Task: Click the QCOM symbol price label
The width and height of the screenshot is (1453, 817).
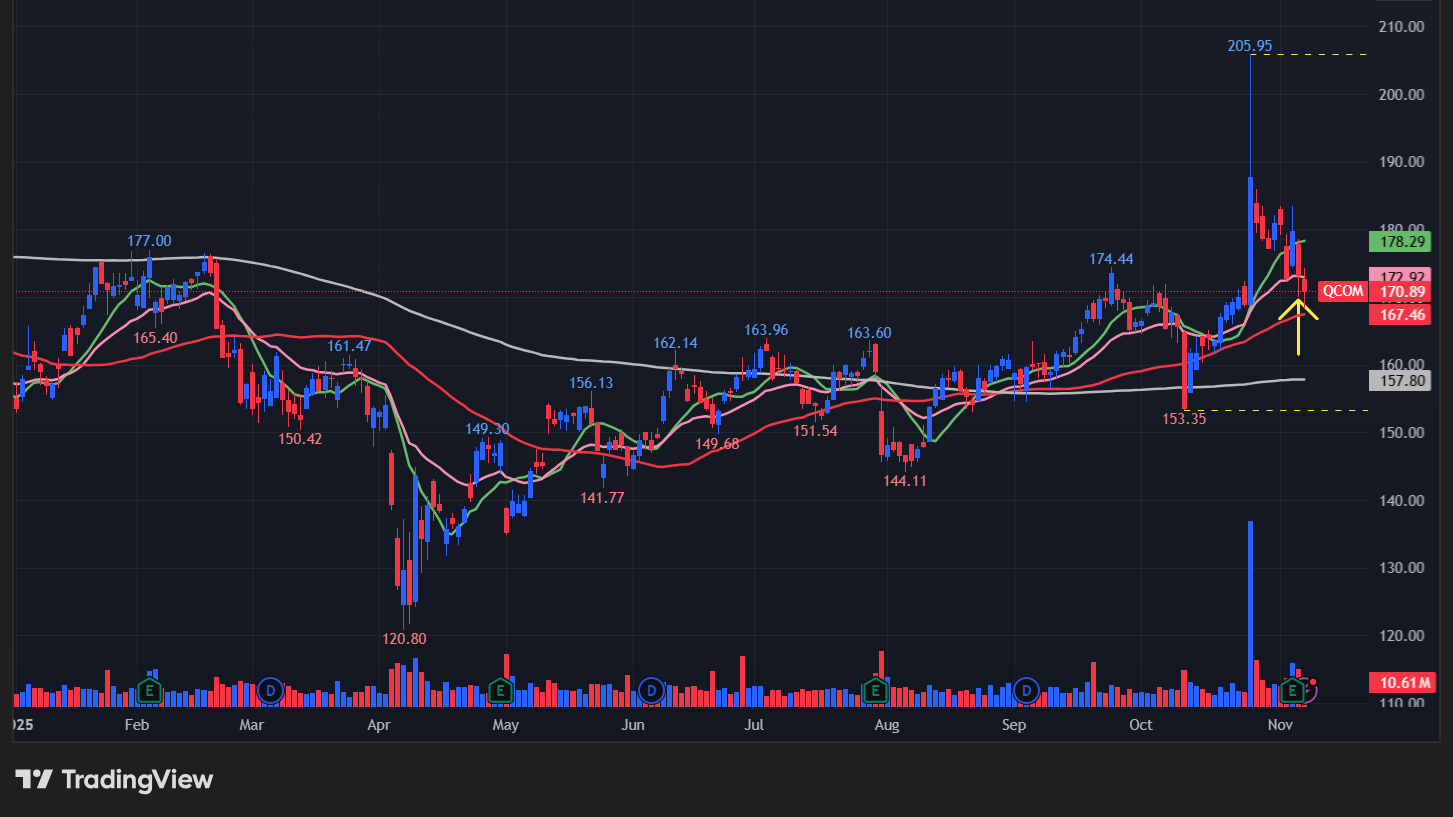Action: (1341, 292)
